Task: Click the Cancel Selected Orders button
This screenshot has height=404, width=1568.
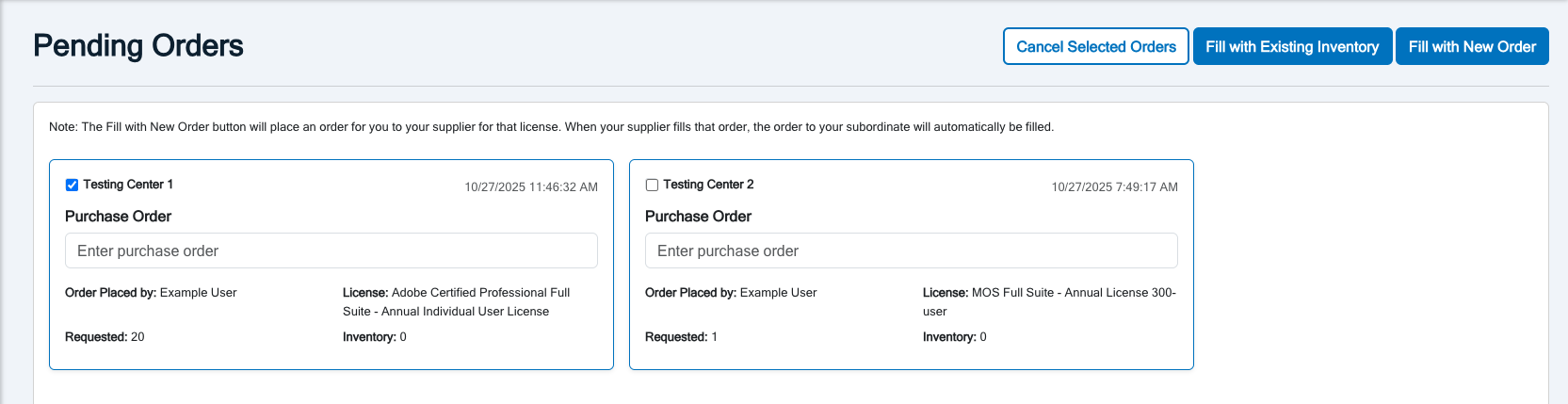Action: tap(1095, 46)
